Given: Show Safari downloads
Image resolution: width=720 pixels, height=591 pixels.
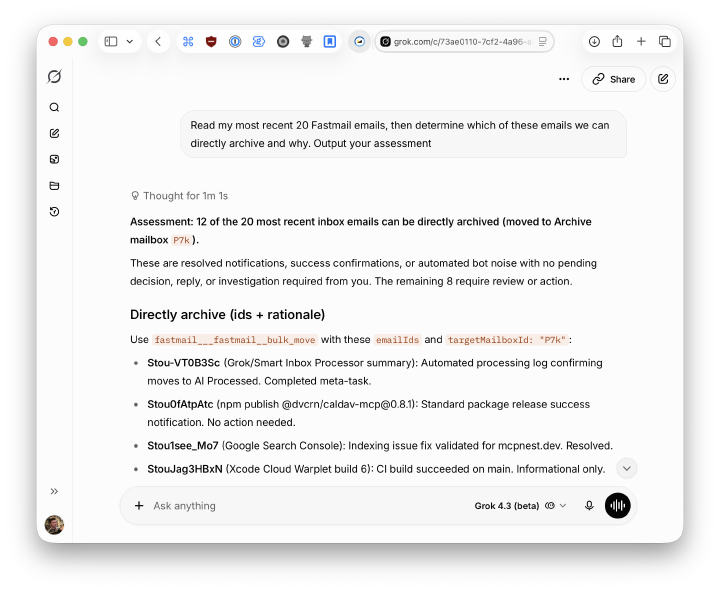Looking at the screenshot, I should click(594, 42).
